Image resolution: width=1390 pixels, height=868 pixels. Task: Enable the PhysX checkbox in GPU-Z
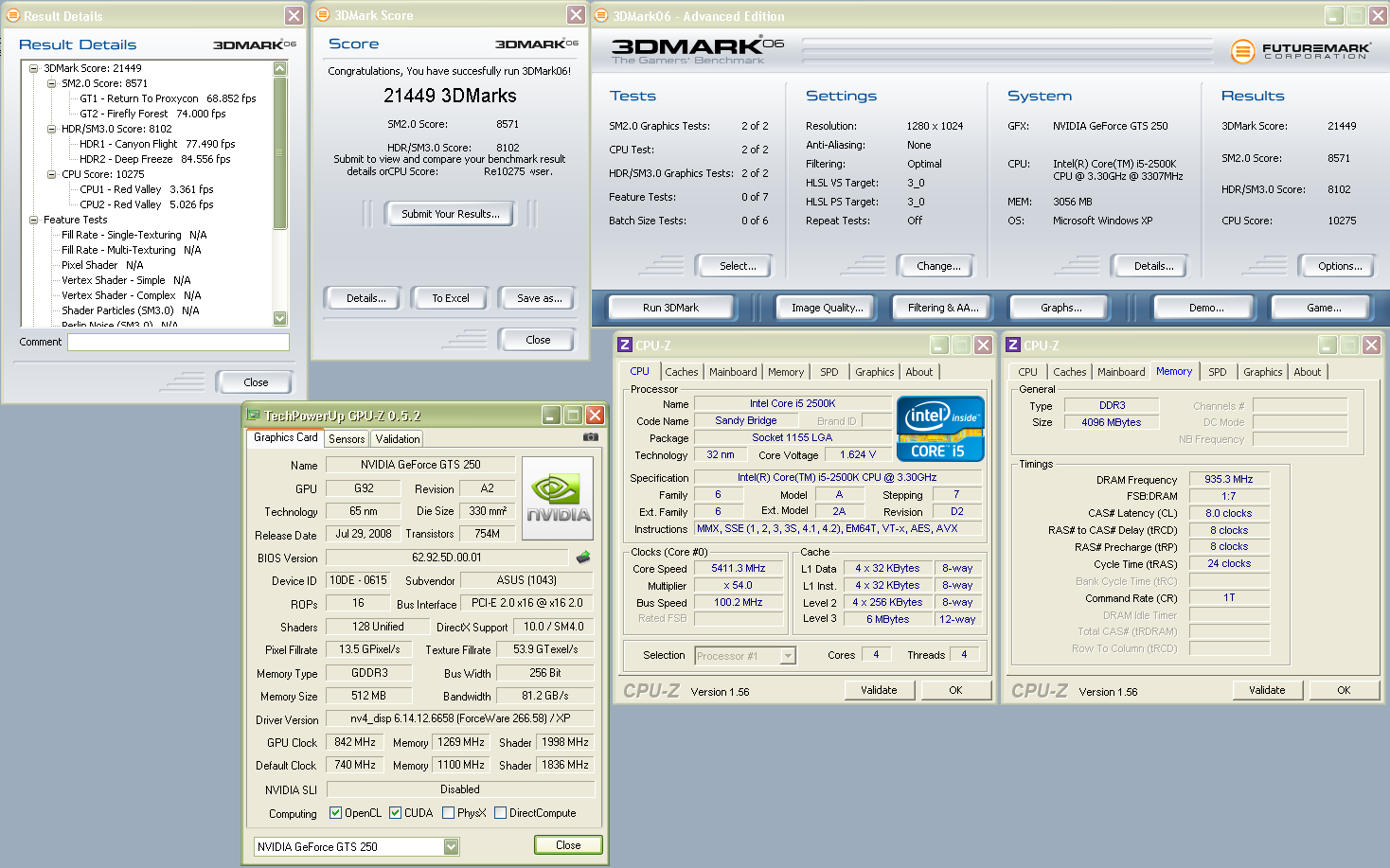point(448,813)
